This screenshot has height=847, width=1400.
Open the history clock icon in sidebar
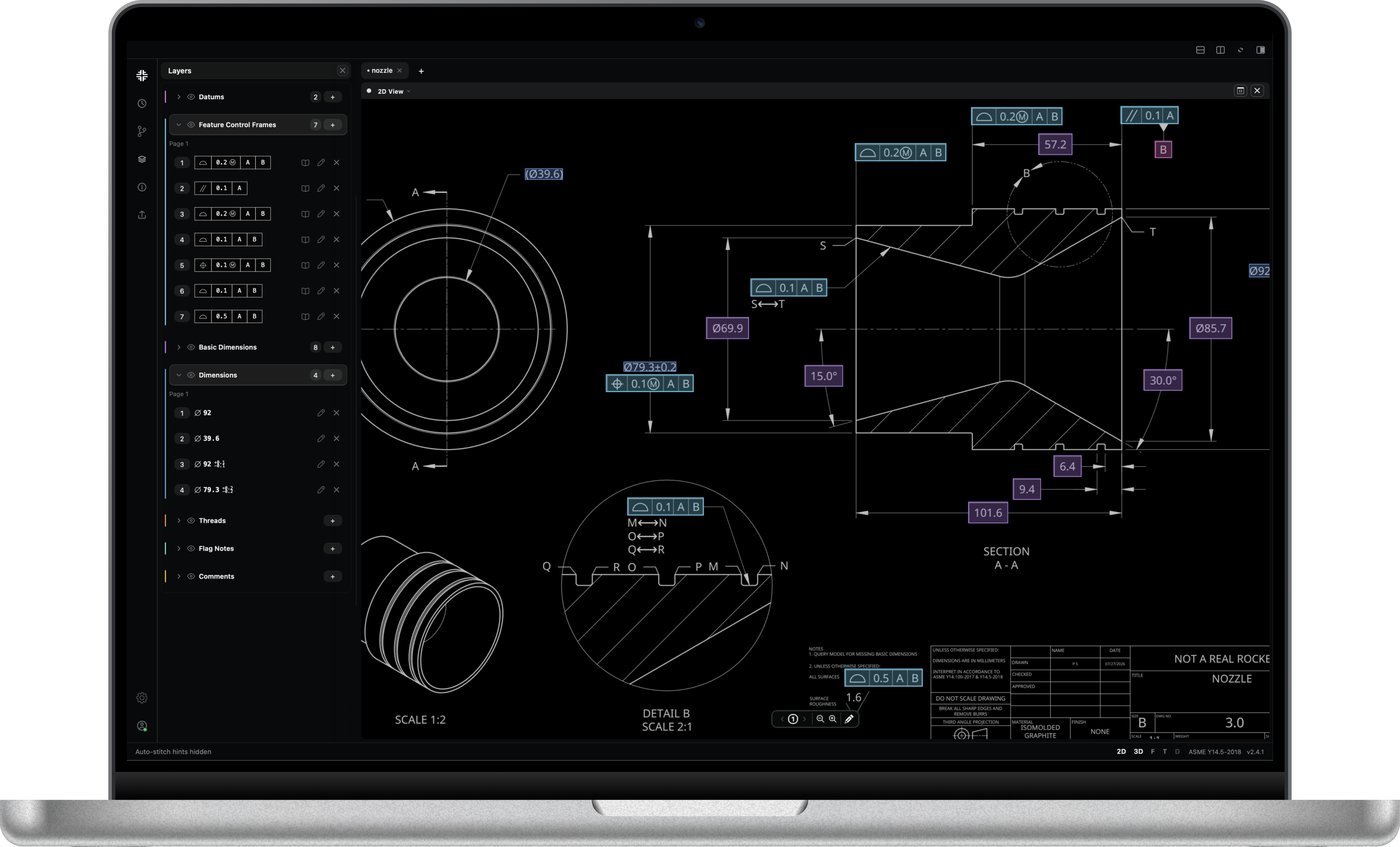coord(142,103)
